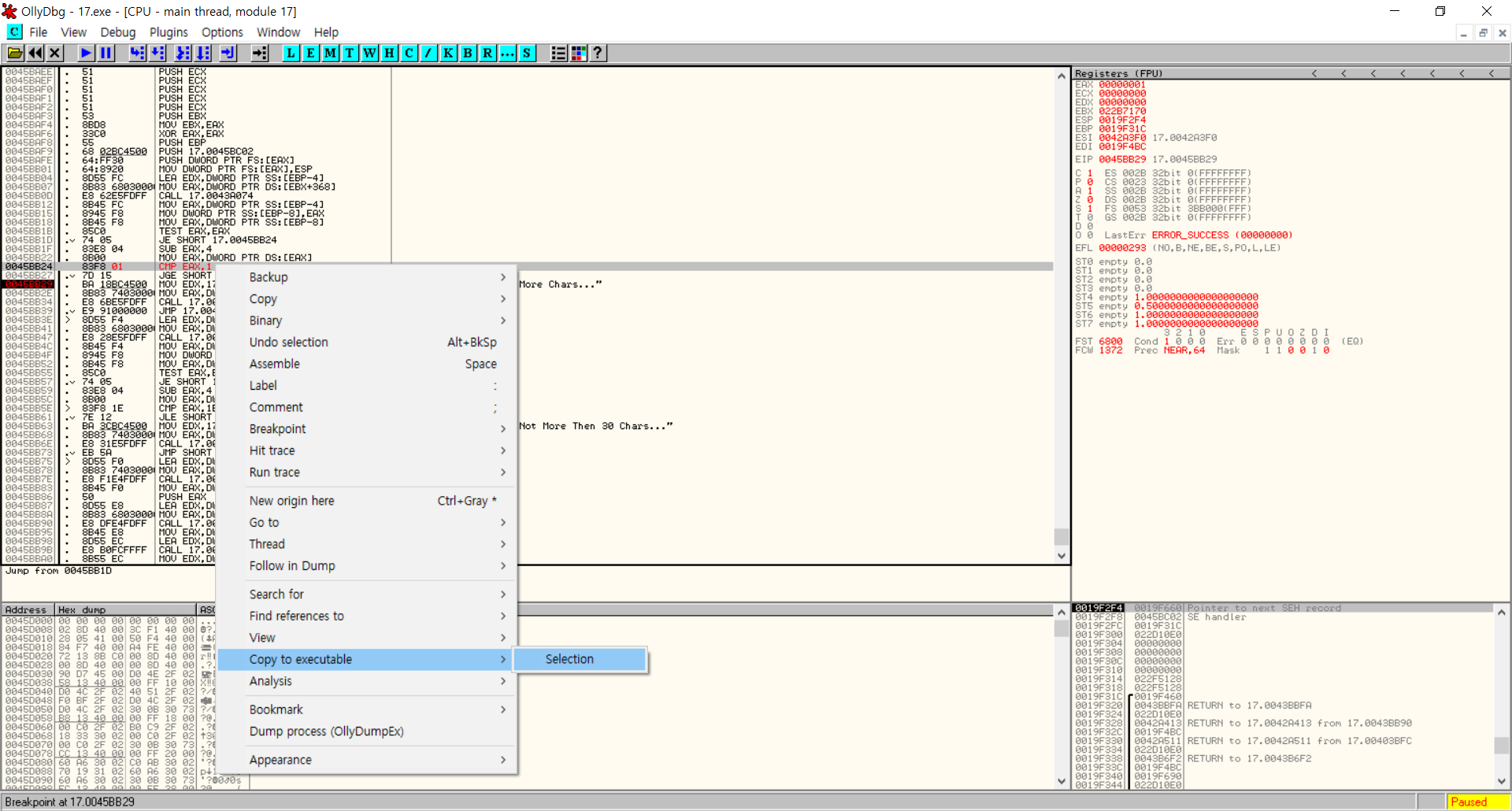The height and width of the screenshot is (811, 1512).
Task: Click the EAX register value 00000001
Action: tap(1122, 84)
